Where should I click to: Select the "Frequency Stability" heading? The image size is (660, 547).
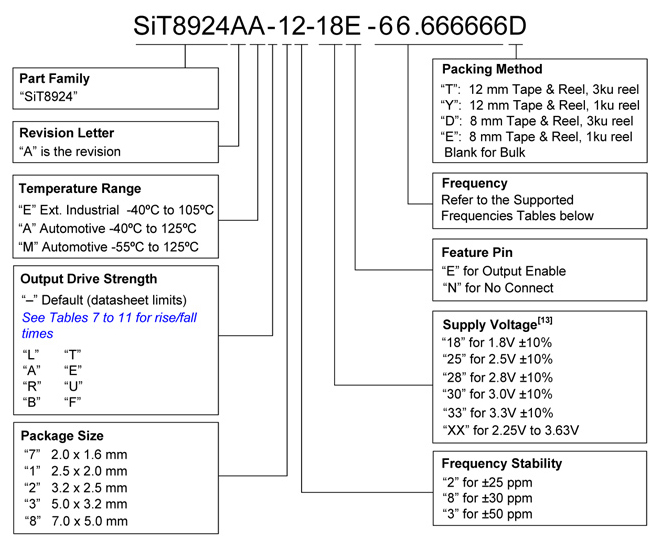(502, 464)
